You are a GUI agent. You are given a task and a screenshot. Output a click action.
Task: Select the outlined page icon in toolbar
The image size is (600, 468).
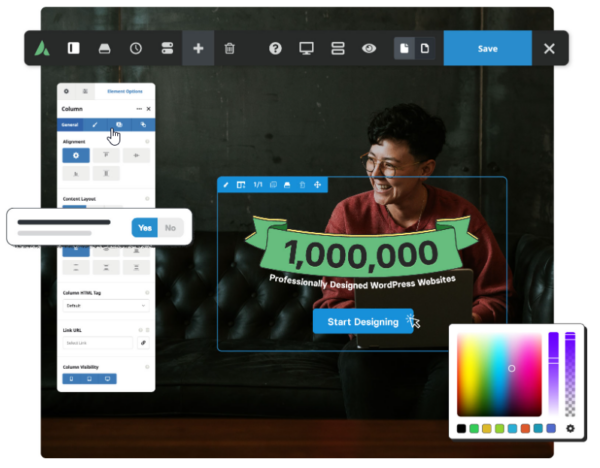click(x=425, y=49)
